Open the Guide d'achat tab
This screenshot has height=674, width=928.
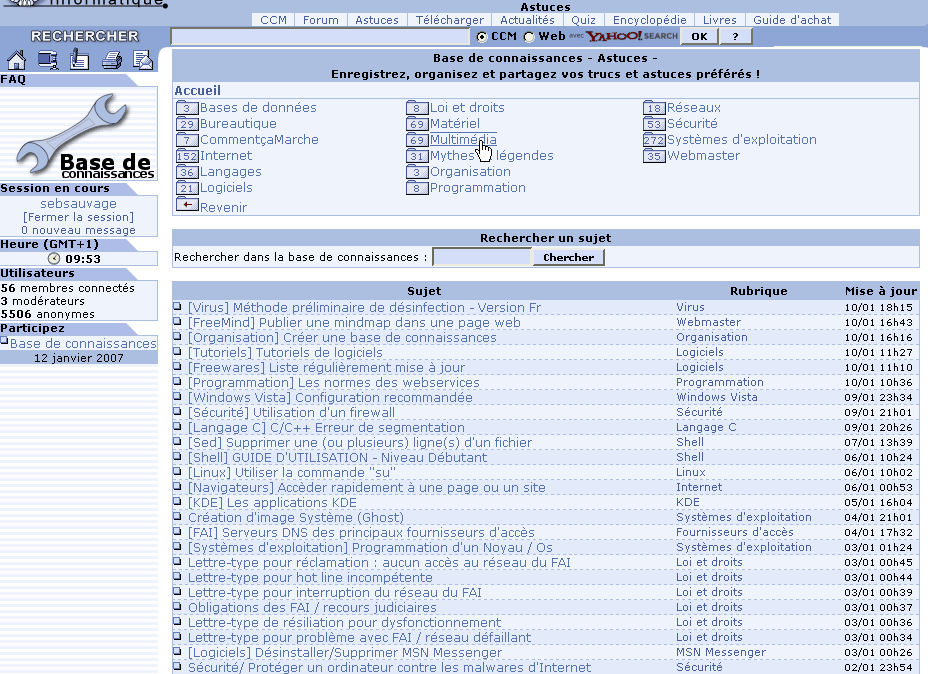(x=792, y=20)
